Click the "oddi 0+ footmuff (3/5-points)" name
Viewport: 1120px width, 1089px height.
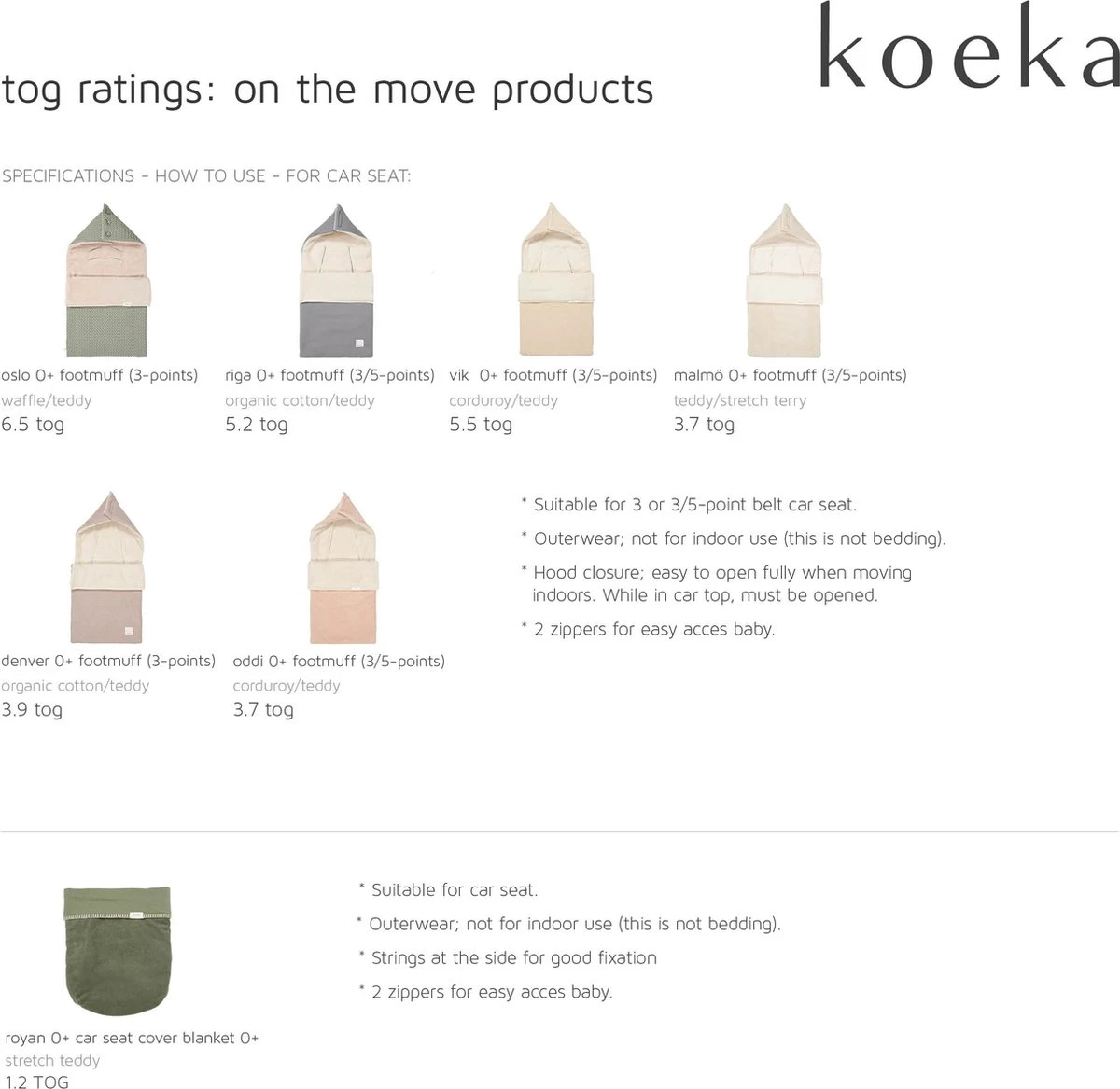point(339,661)
